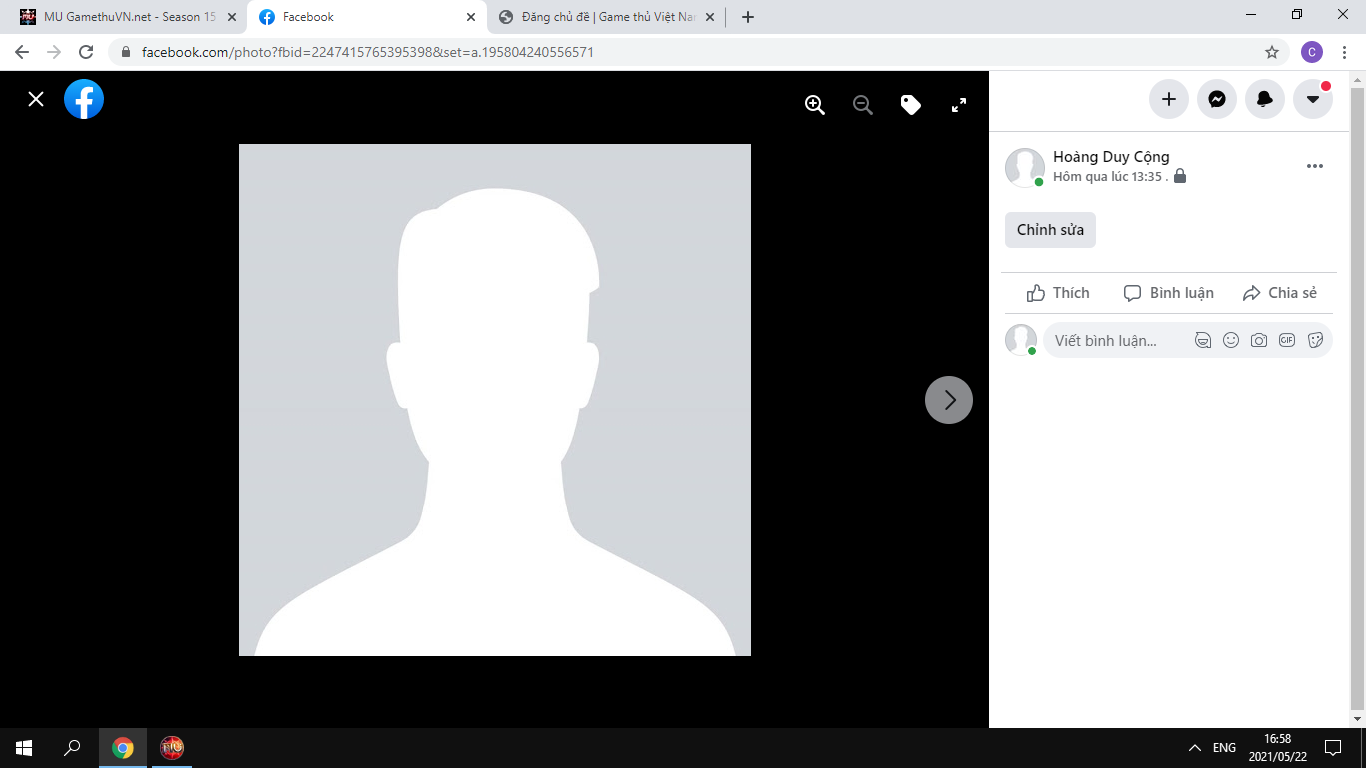Viewport: 1366px width, 768px height.
Task: Focus the Viết bình luận field
Action: tap(1110, 341)
